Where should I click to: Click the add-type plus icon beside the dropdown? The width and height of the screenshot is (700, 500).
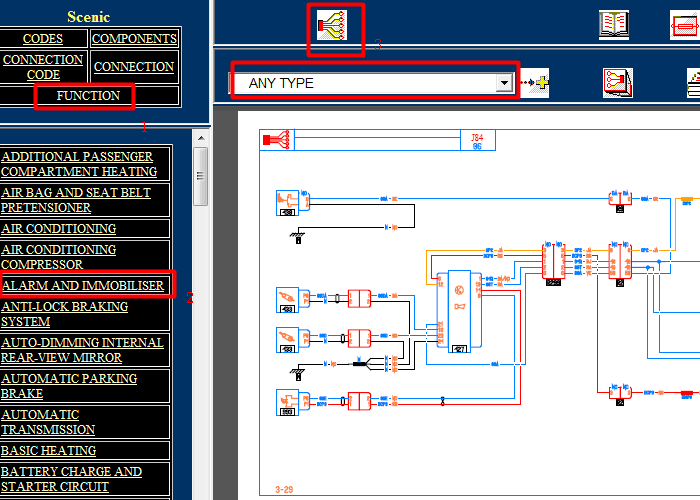pyautogui.click(x=534, y=83)
